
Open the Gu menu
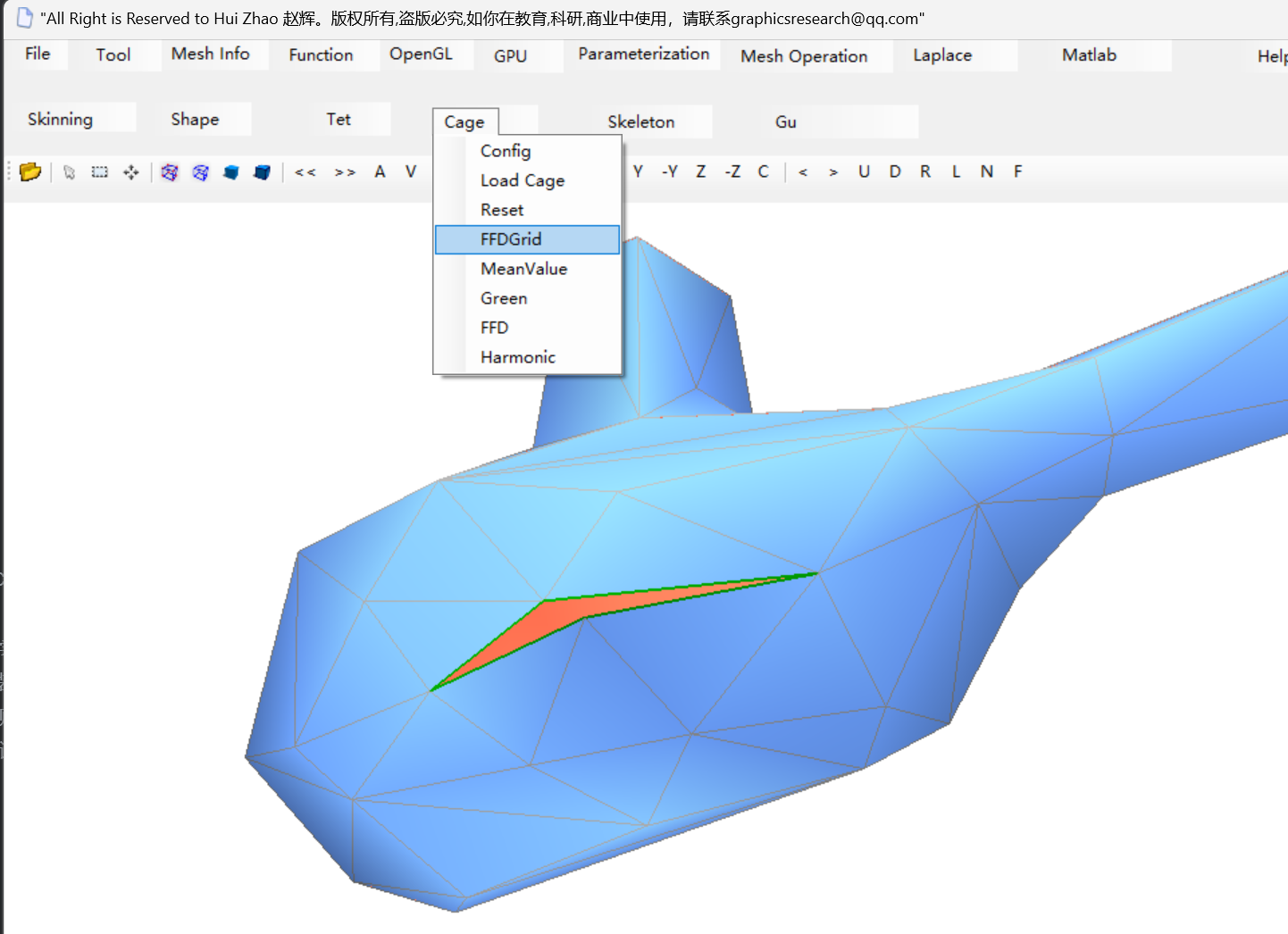[786, 121]
